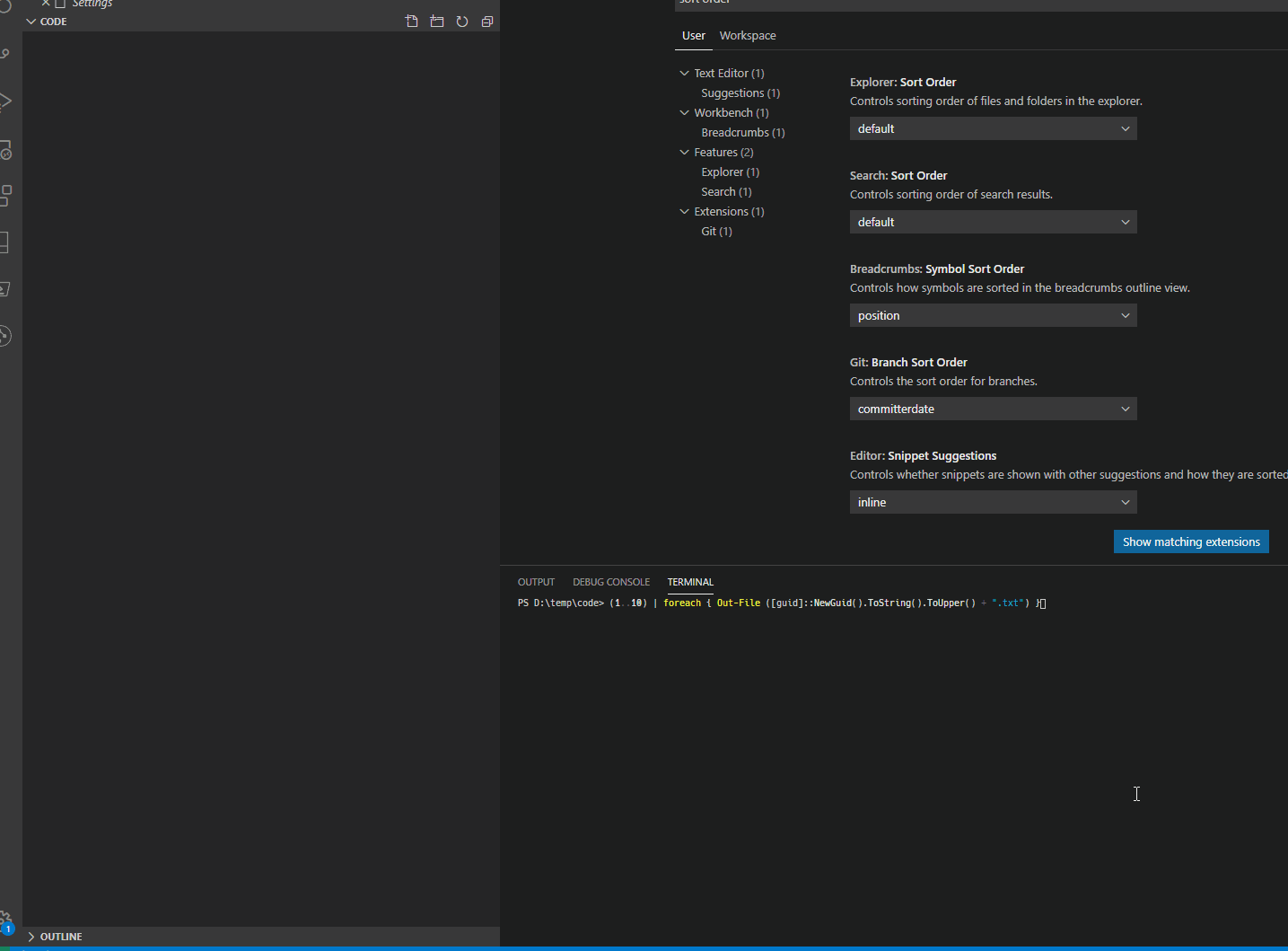Screen dimensions: 1288x951
Task: Click the Show matching extensions button
Action: click(1191, 542)
